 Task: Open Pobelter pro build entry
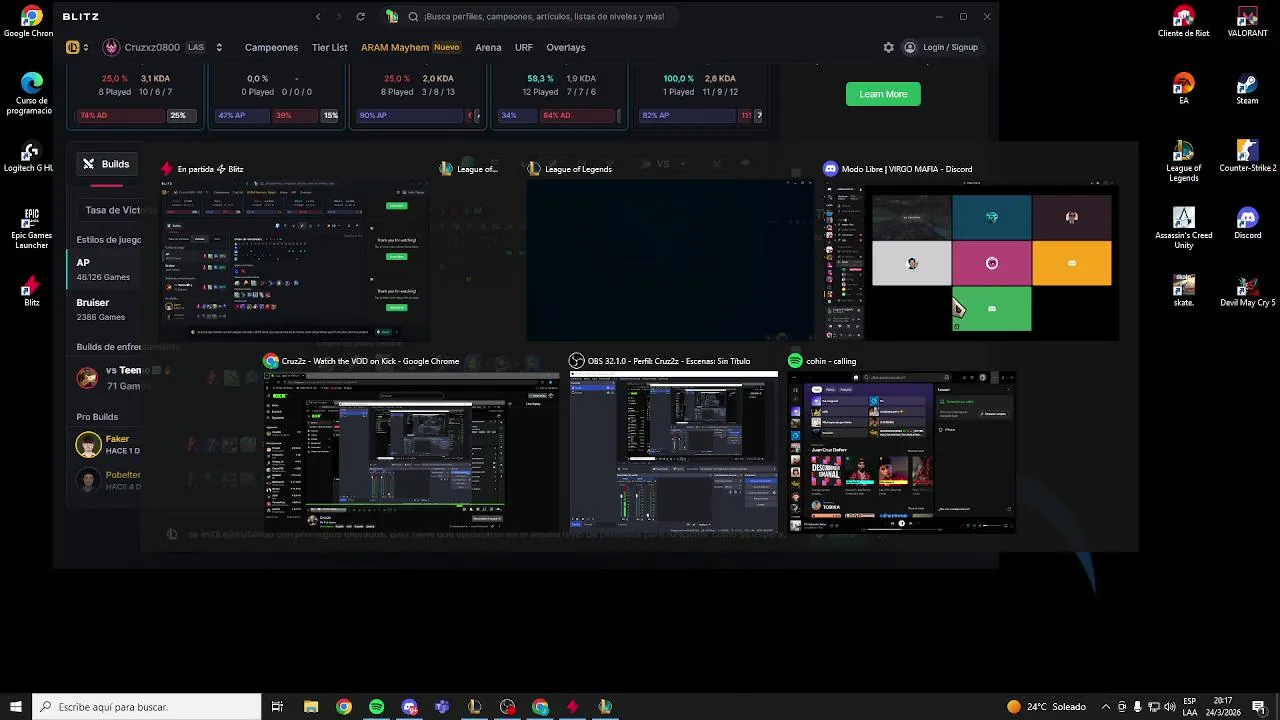tap(108, 480)
